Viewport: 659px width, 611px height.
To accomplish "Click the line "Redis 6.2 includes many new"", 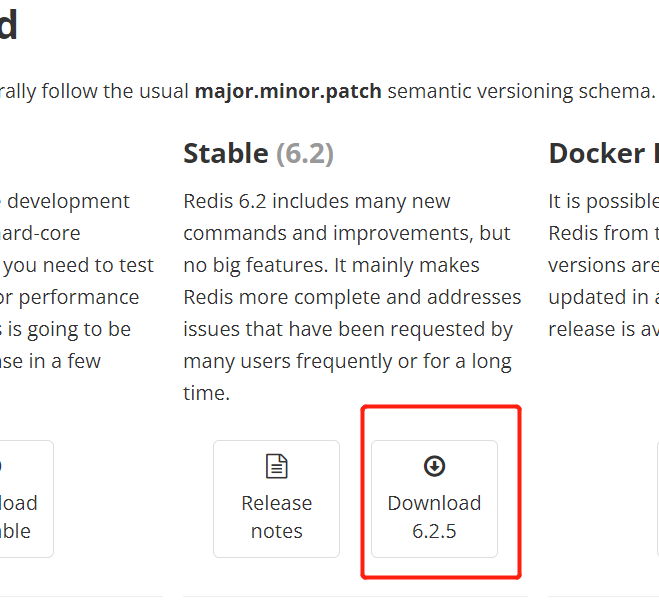I will (317, 201).
